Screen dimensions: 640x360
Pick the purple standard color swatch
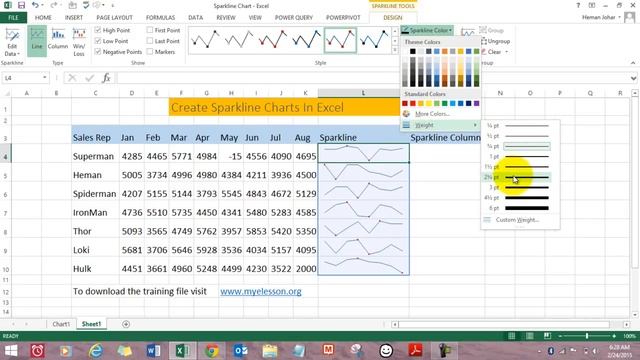pos(476,104)
